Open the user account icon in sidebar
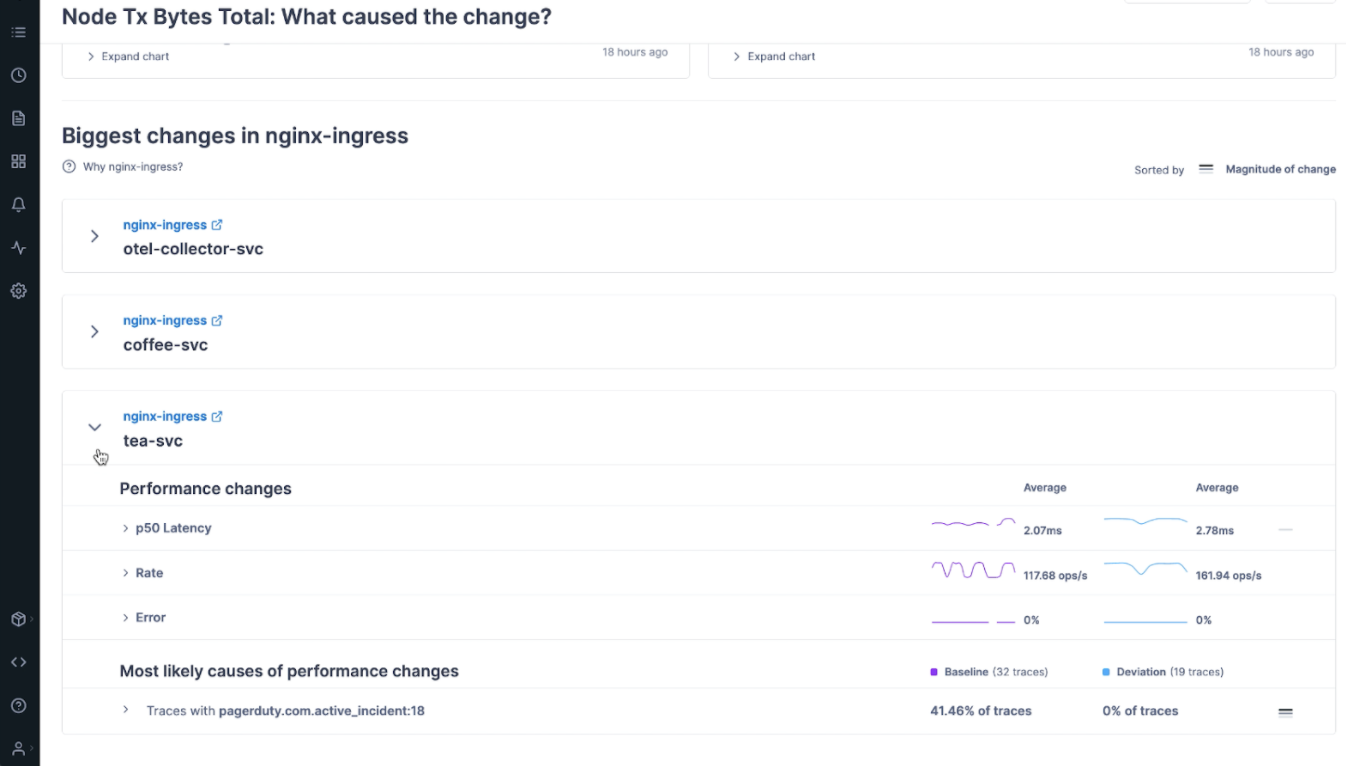This screenshot has width=1346, height=766. click(x=18, y=748)
